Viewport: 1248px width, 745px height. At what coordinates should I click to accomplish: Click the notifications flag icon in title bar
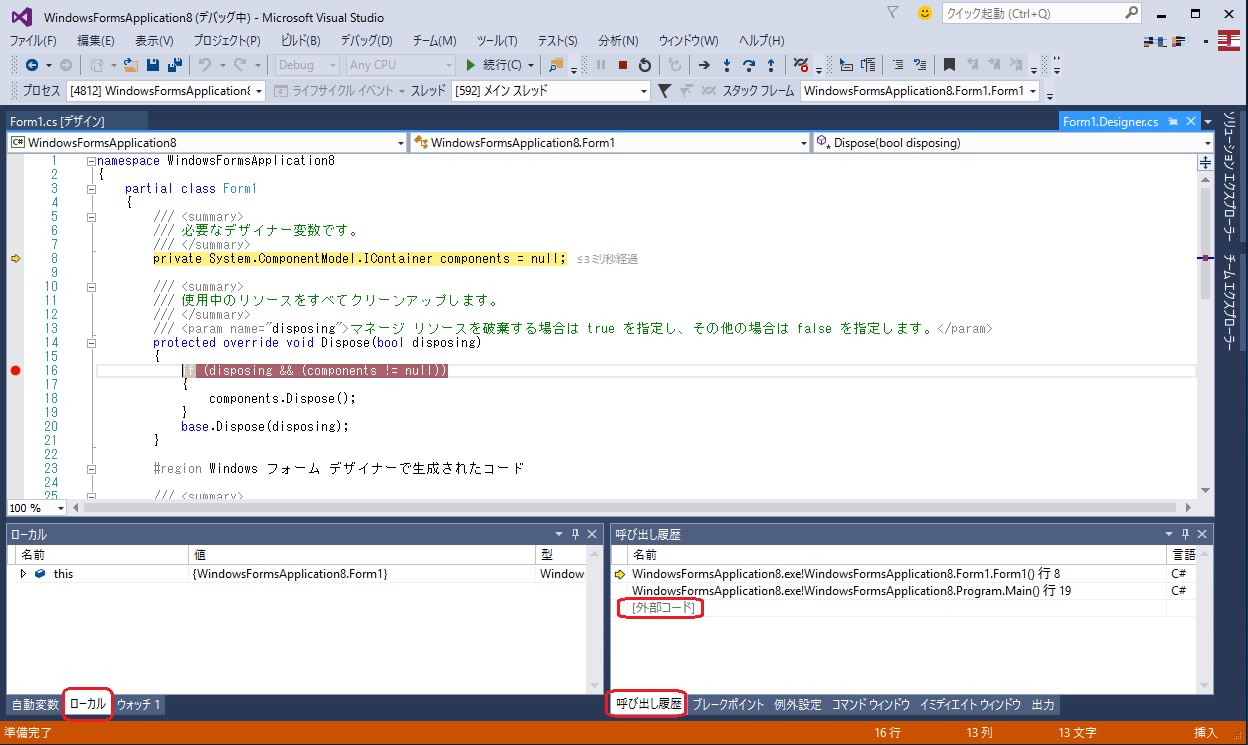coord(893,13)
